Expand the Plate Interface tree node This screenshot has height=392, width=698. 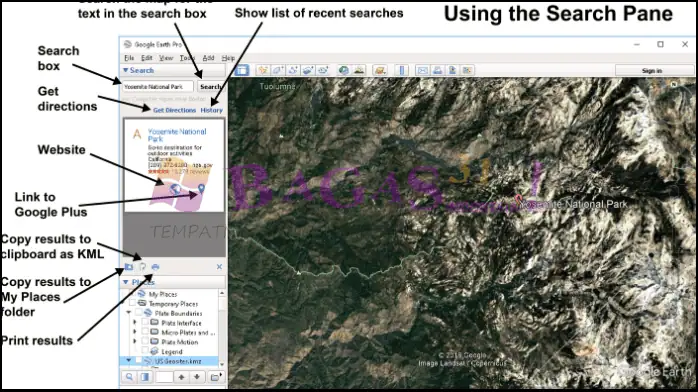click(135, 322)
